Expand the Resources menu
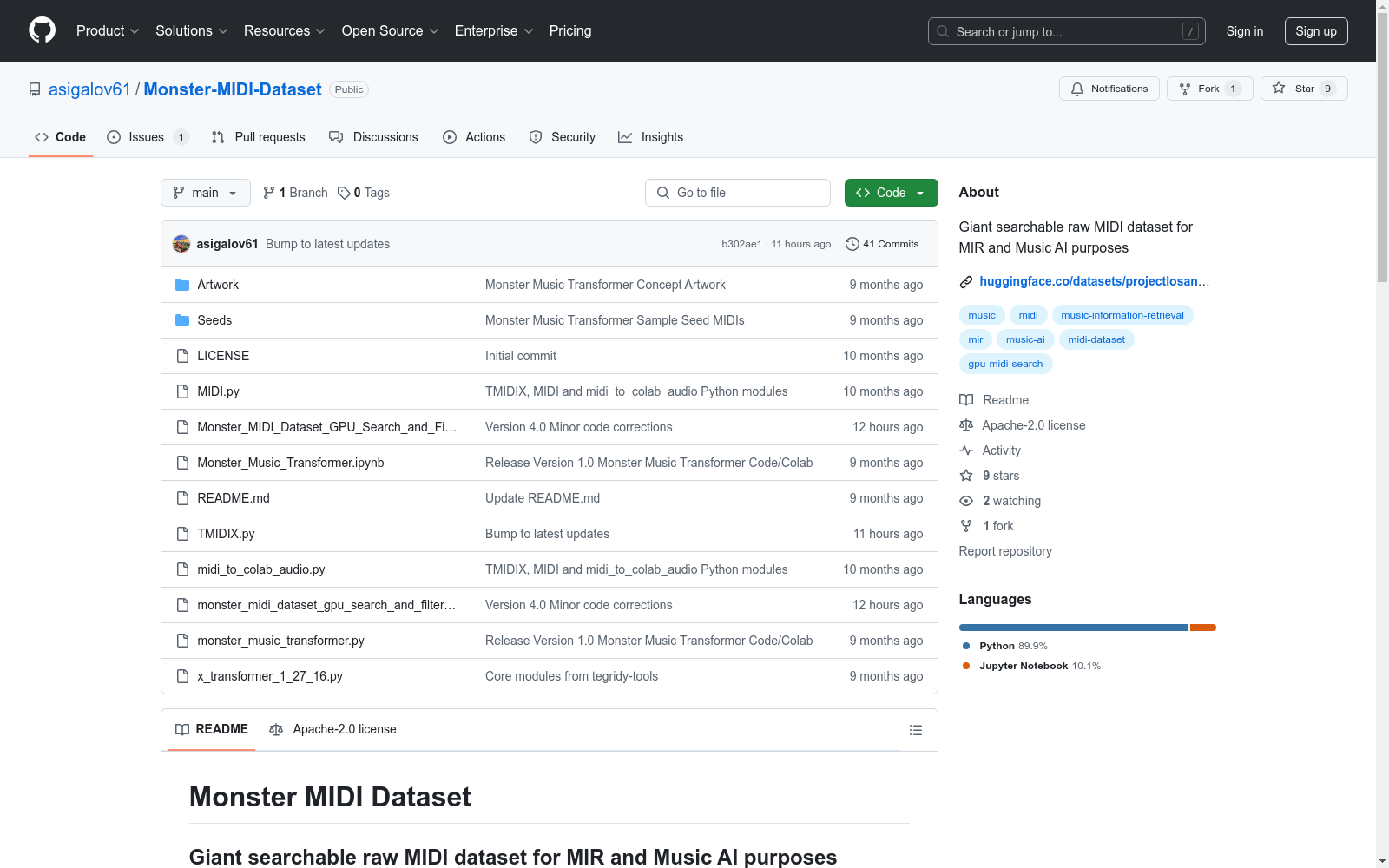The width and height of the screenshot is (1389, 868). pos(285,31)
